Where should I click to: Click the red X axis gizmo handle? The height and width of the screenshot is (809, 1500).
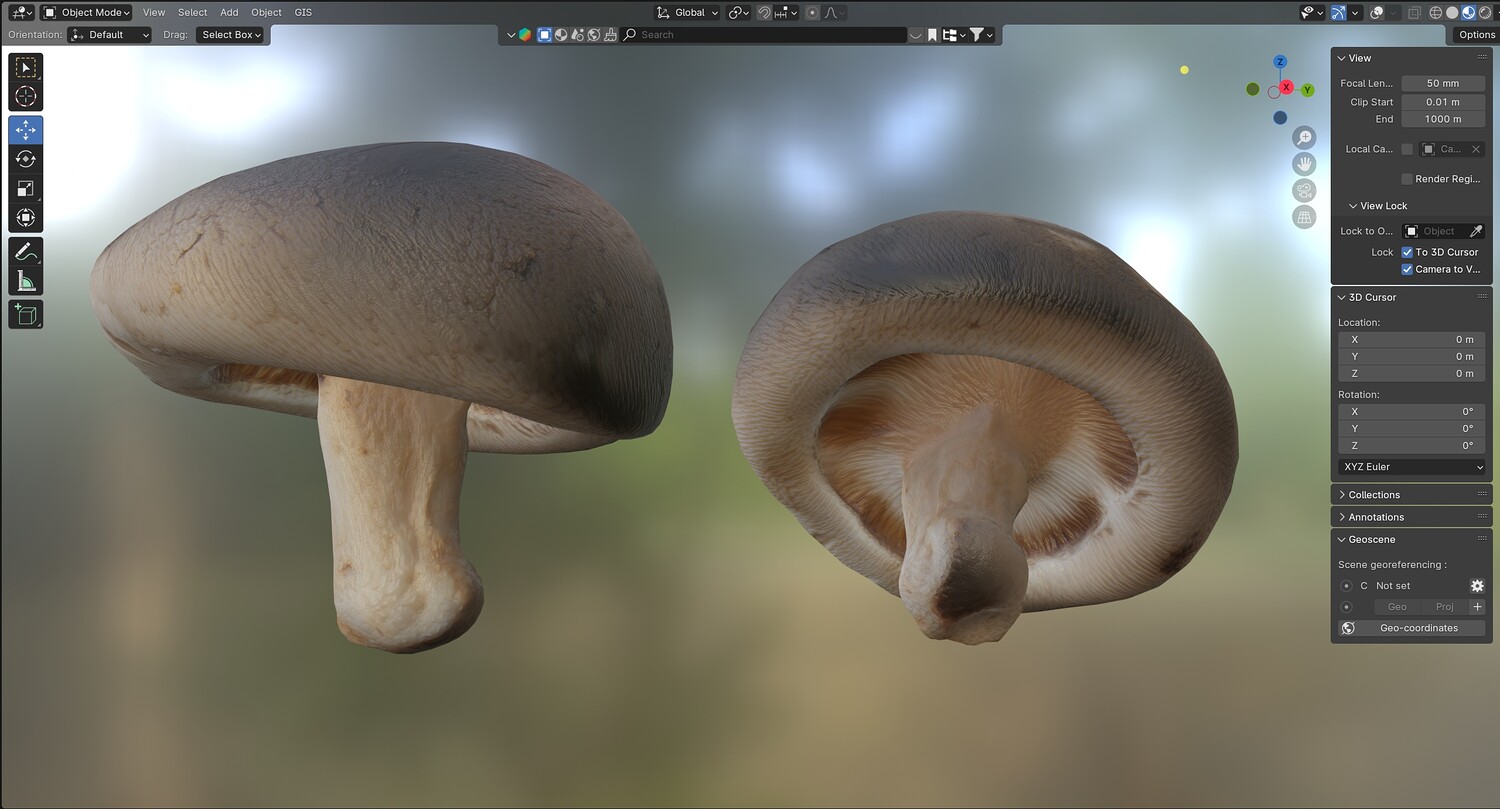(x=1287, y=87)
